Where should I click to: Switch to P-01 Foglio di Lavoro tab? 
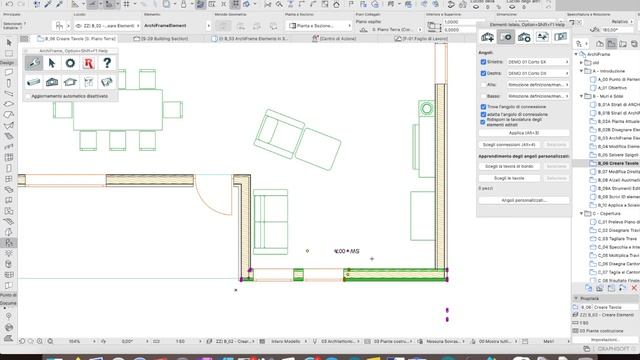pyautogui.click(x=421, y=39)
